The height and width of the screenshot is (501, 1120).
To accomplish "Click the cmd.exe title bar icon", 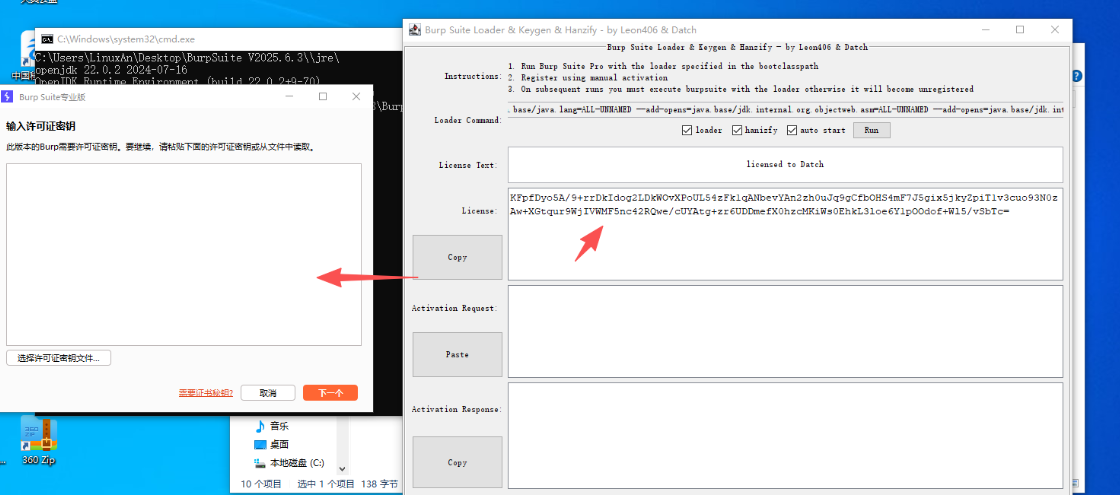I will point(46,39).
